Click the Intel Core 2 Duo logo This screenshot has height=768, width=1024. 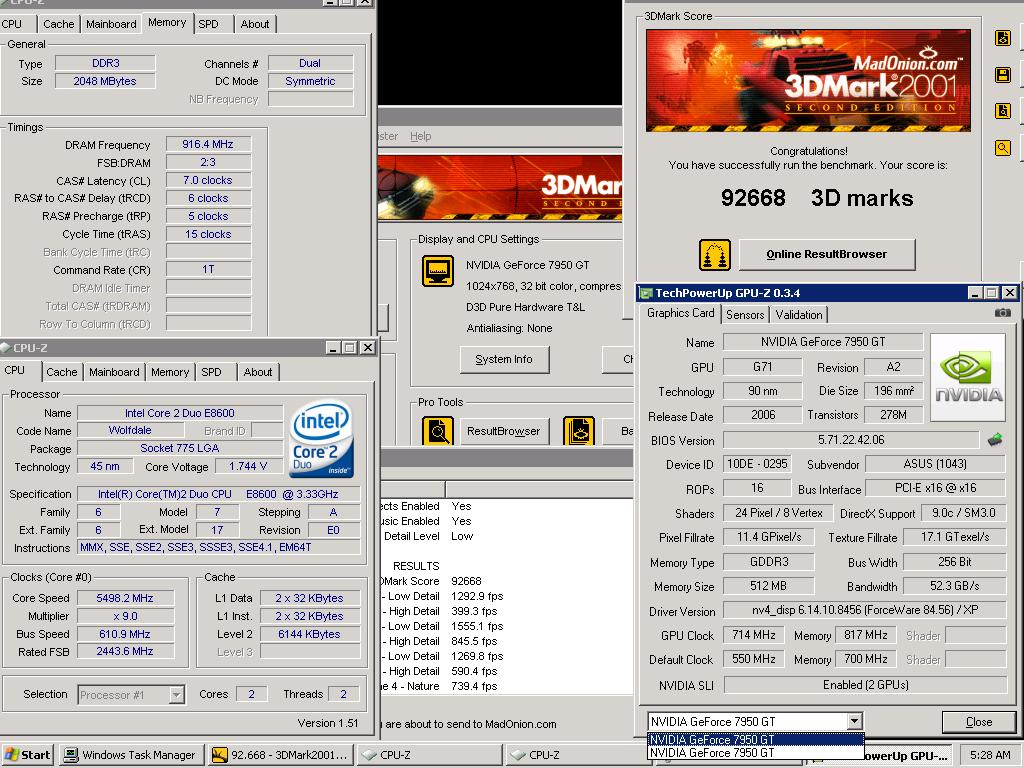coord(321,439)
